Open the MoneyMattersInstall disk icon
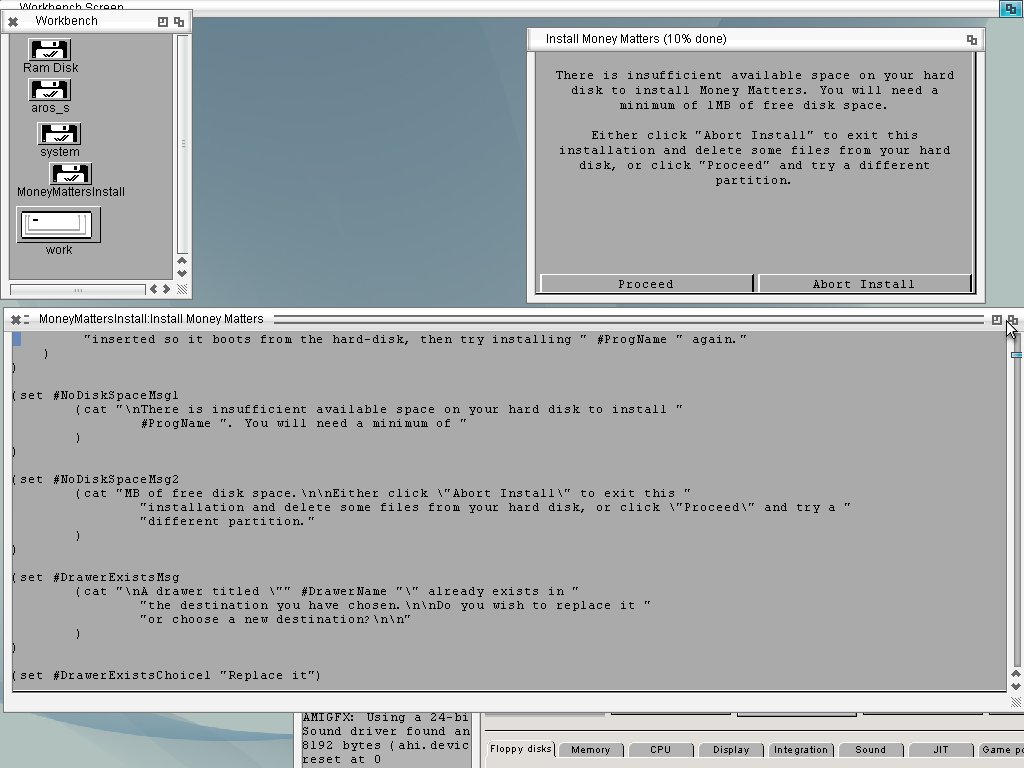Screen dimensions: 1024x768 (71, 174)
